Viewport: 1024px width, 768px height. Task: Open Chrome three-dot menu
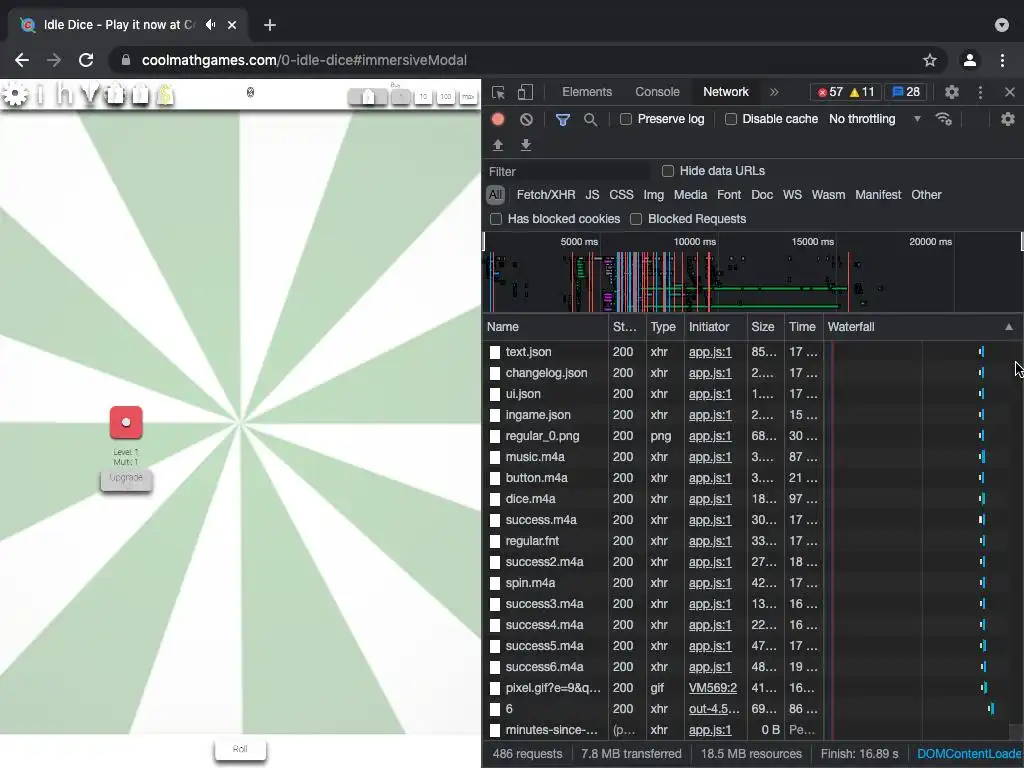pos(1002,60)
